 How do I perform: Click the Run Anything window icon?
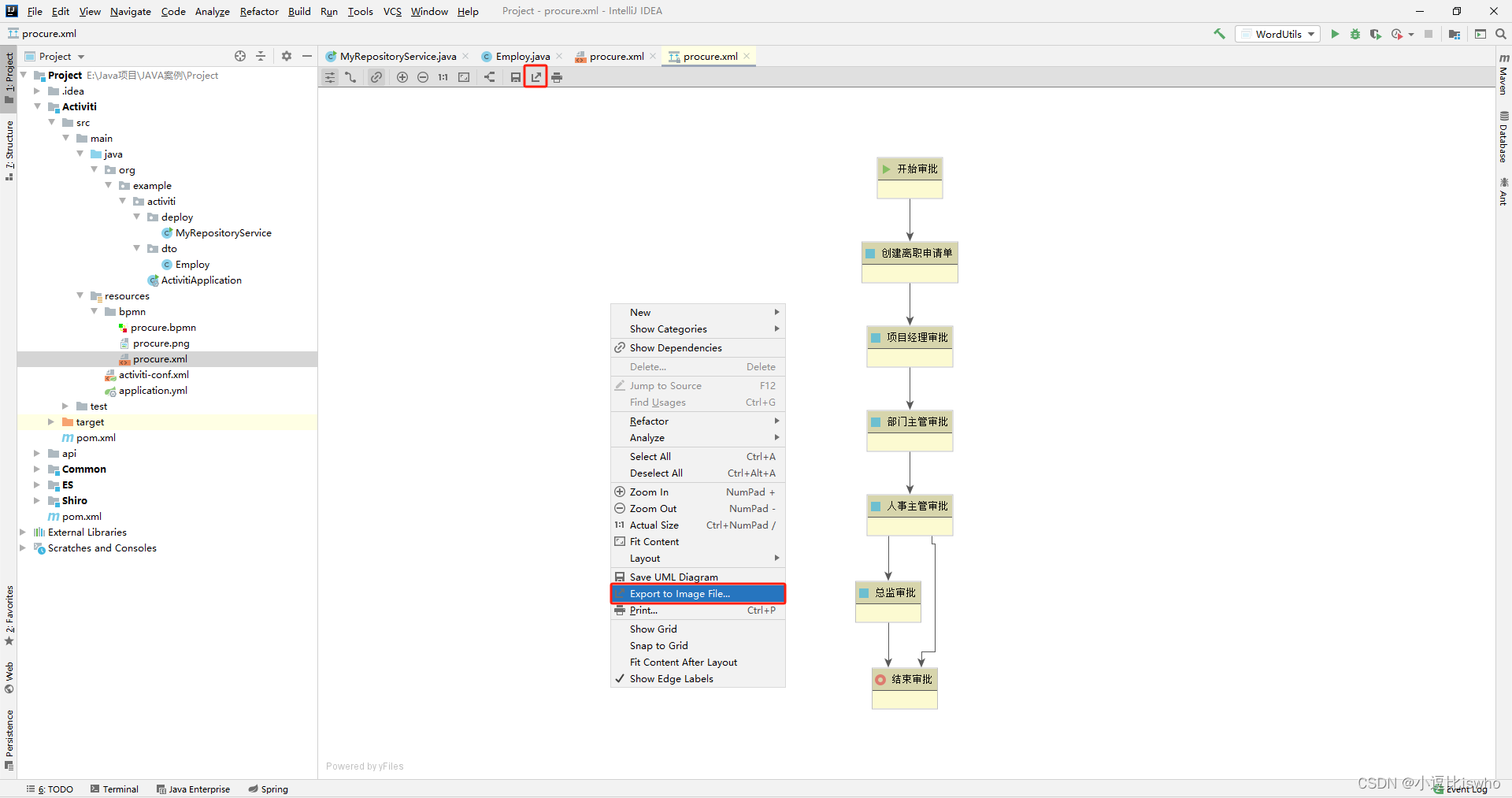(1480, 34)
